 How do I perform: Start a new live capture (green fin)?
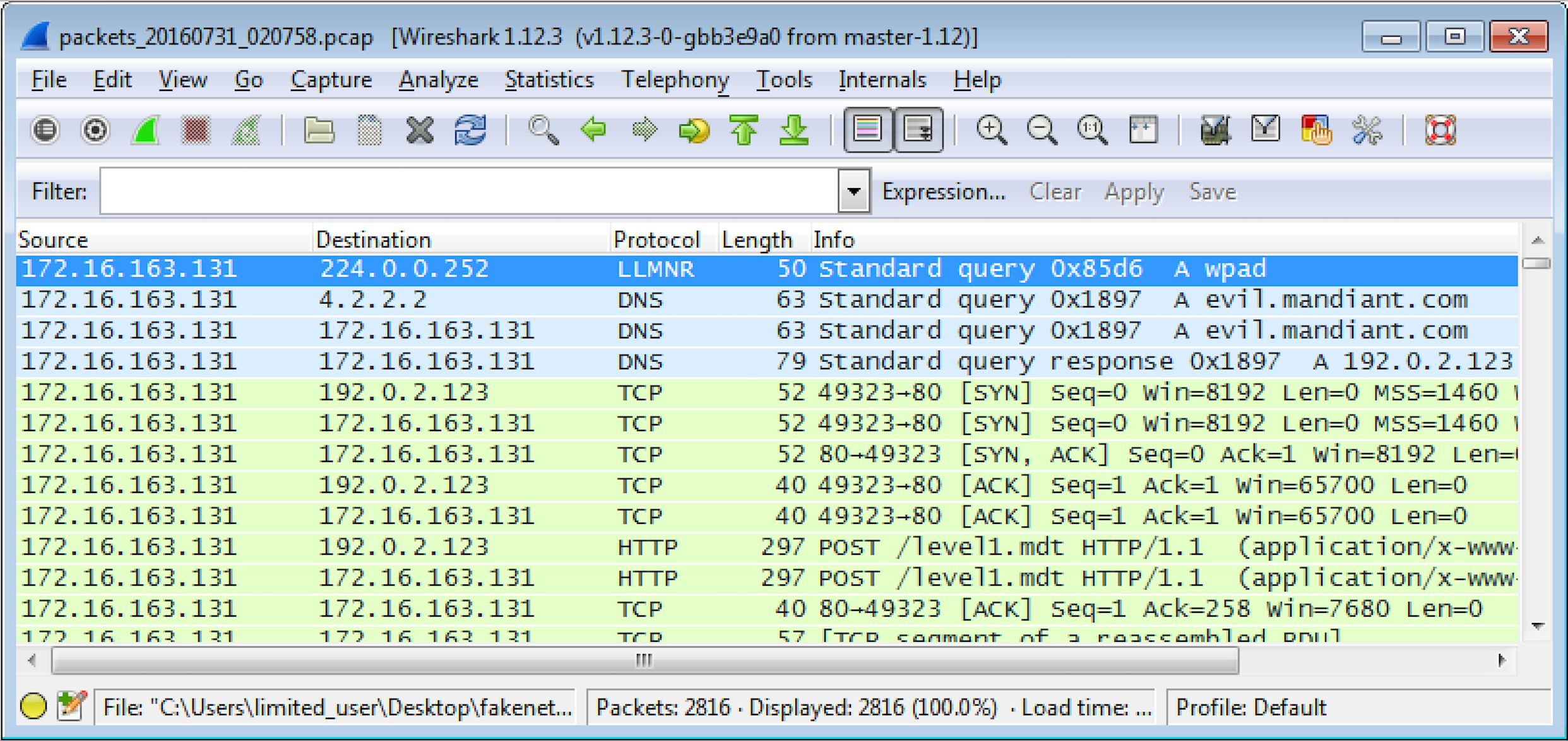[146, 130]
